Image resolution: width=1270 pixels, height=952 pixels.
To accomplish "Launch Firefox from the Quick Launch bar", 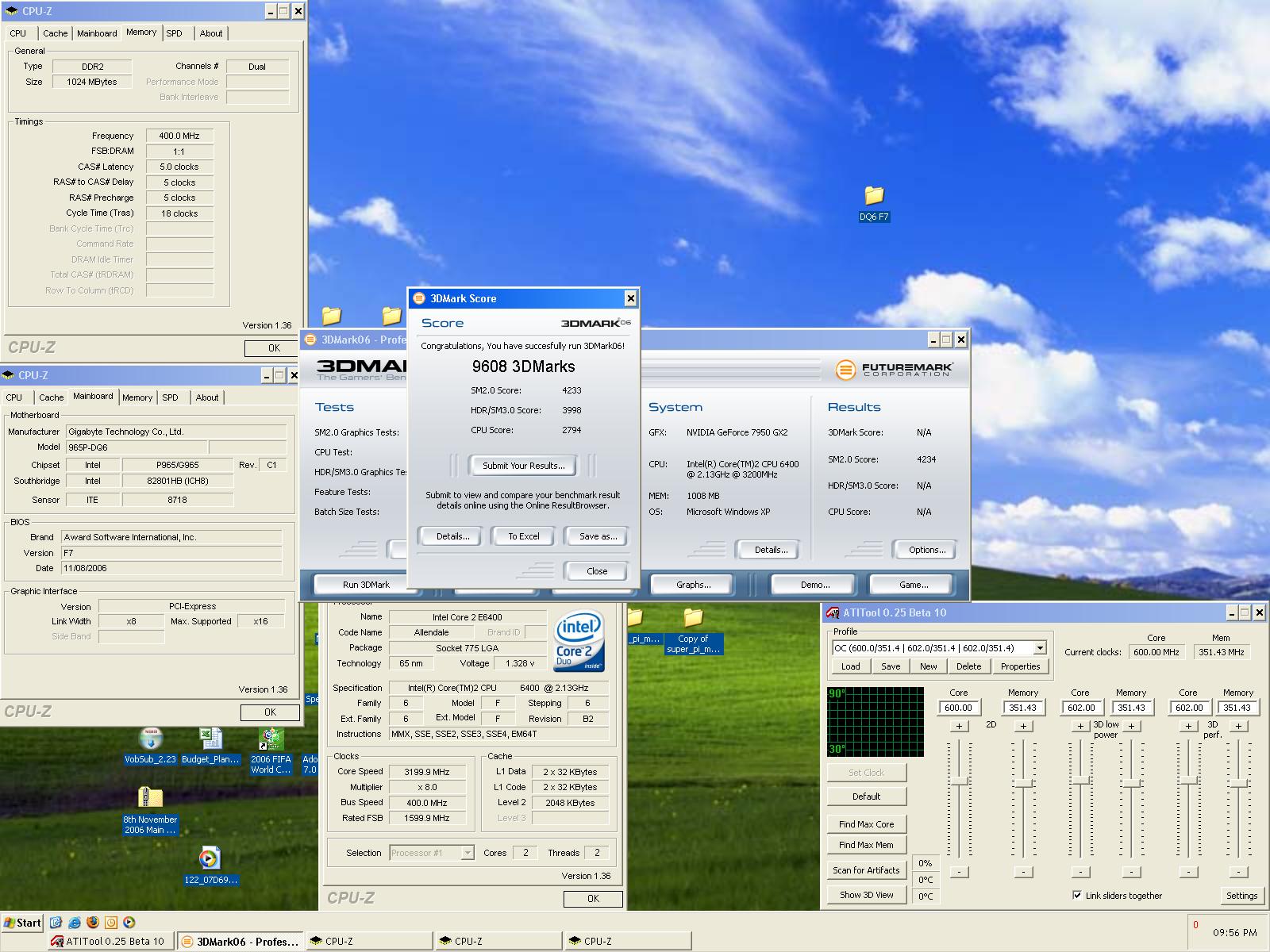I will point(93,923).
